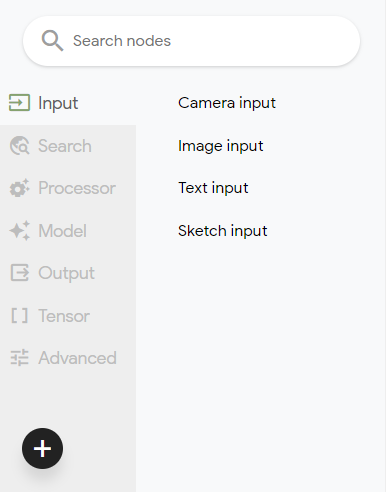
Task: Click the globe Search category icon
Action: coord(20,146)
